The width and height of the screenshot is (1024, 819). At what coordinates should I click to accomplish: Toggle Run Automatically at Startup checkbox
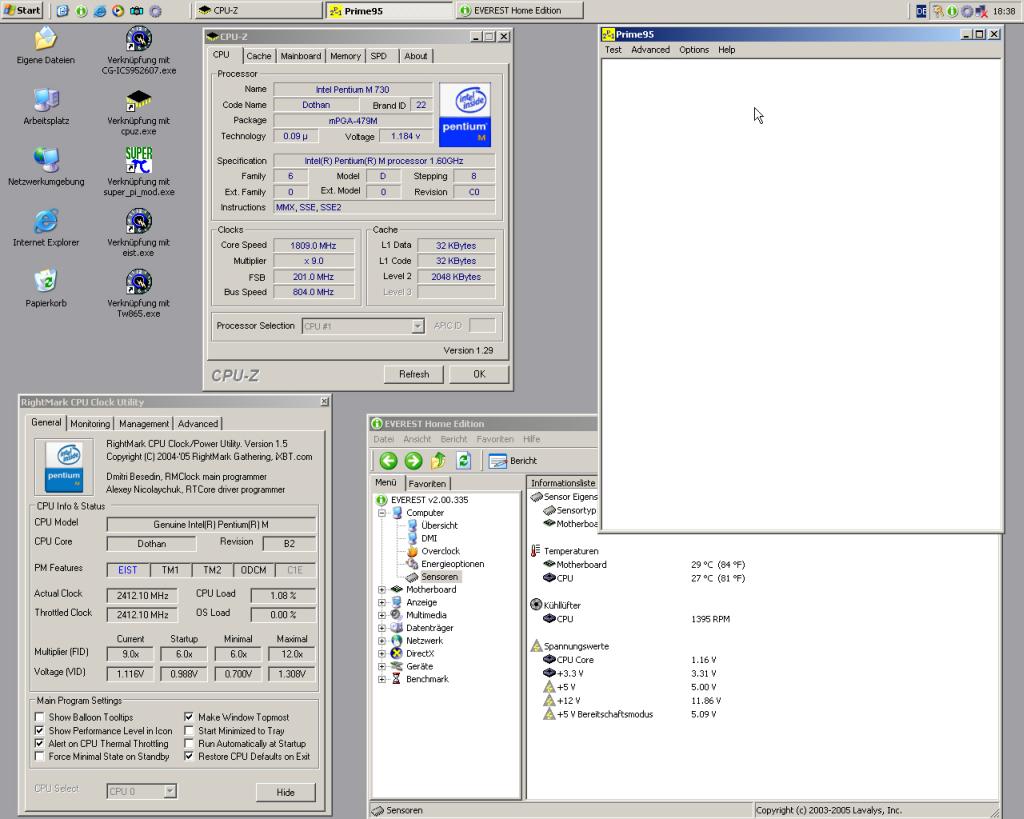(x=189, y=743)
